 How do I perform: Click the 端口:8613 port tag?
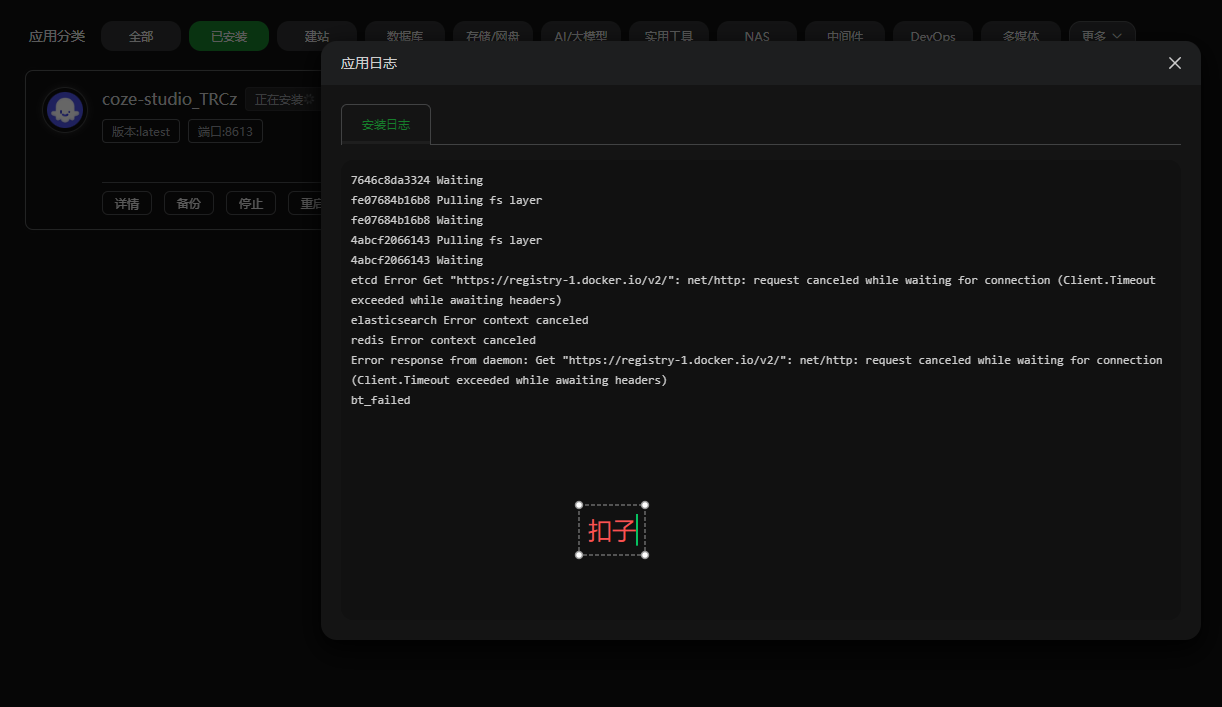(224, 130)
